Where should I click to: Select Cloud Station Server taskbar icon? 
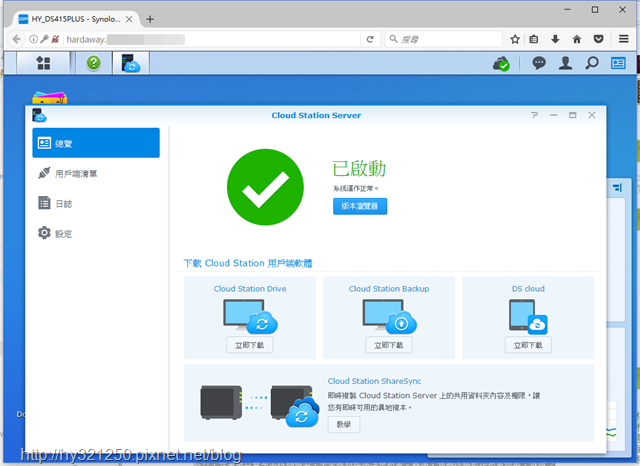coord(131,63)
